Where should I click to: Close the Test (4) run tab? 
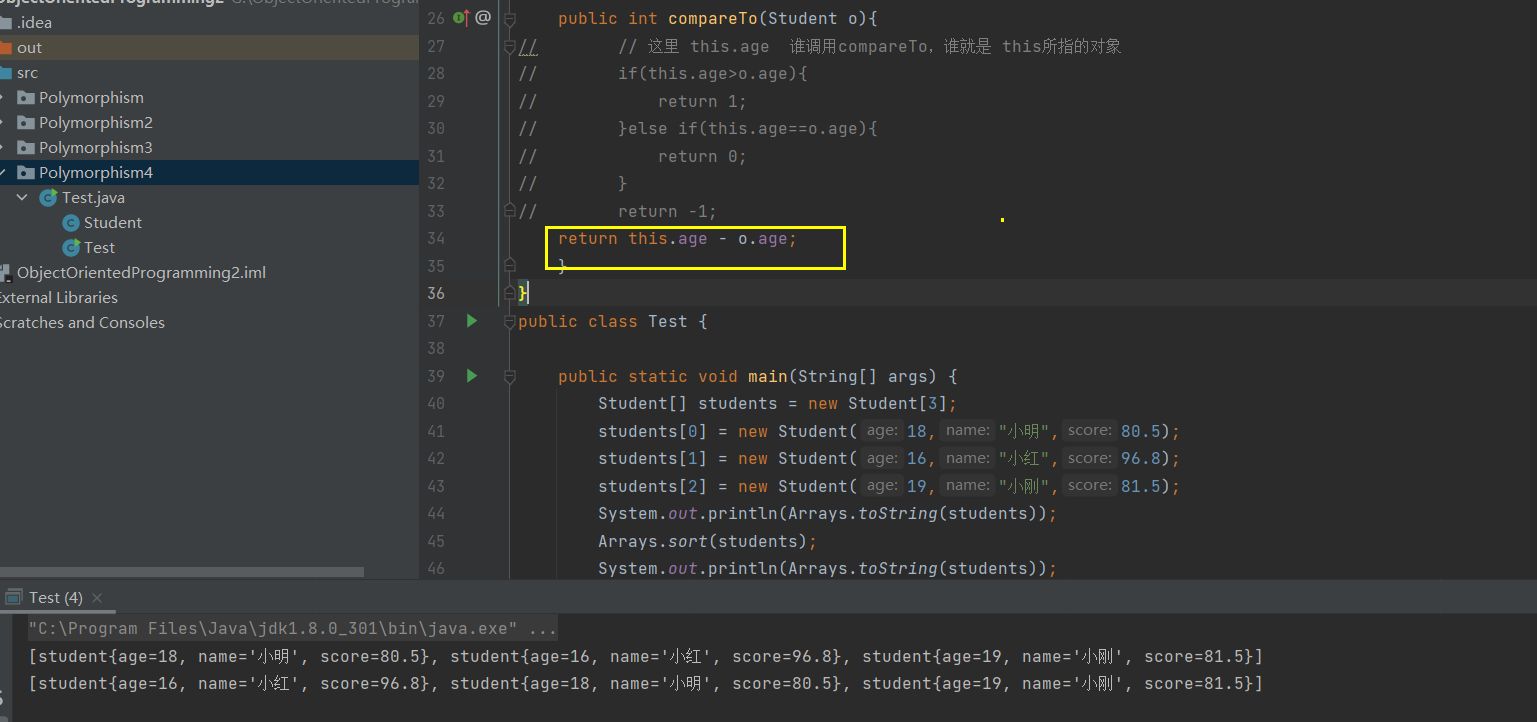[x=97, y=598]
